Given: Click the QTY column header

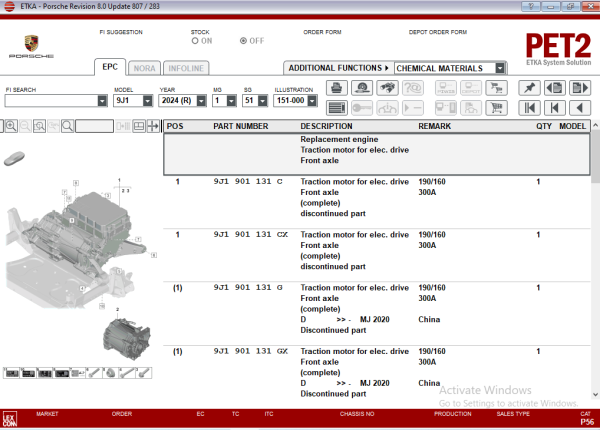Looking at the screenshot, I should point(544,126).
